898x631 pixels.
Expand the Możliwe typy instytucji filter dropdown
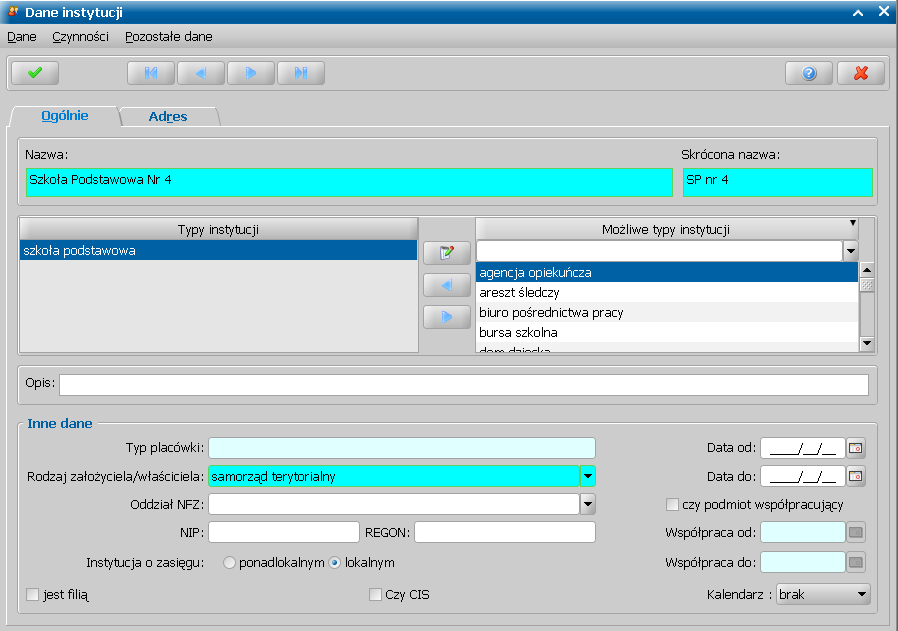851,251
